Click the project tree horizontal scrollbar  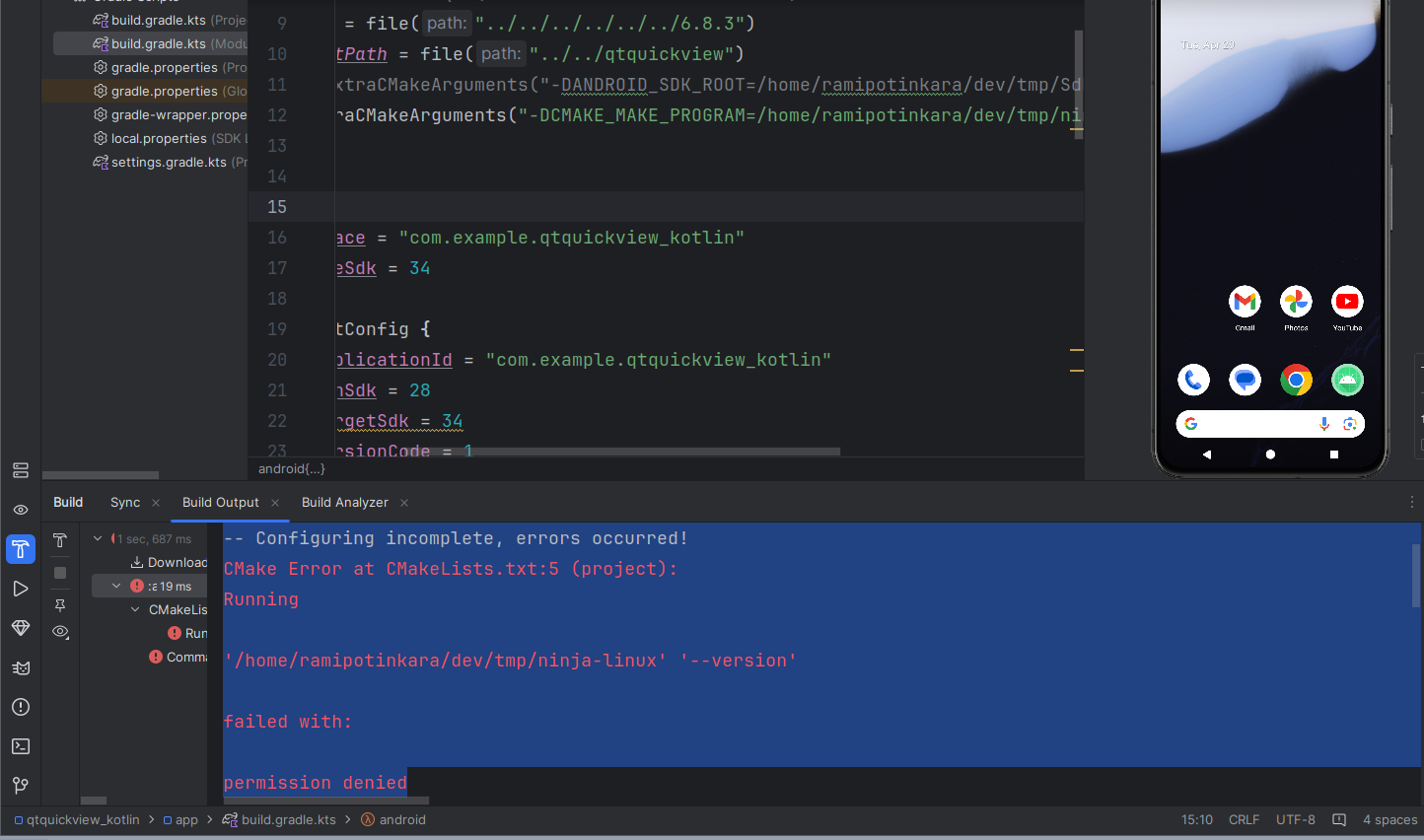(101, 475)
